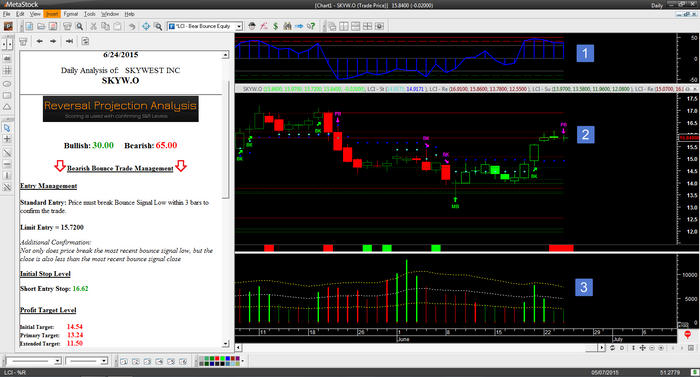Screen dimensions: 700x377
Task: Click the question mark help pointer icon
Action: [311, 26]
